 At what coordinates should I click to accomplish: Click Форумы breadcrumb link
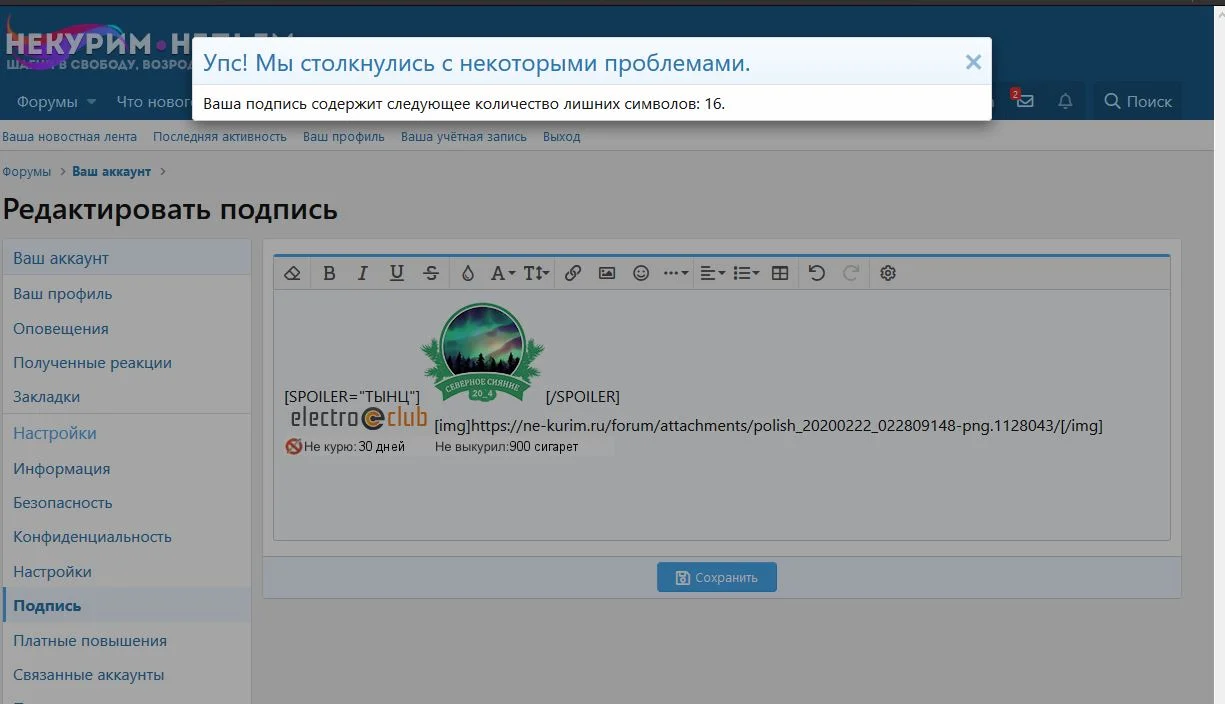[x=27, y=172]
